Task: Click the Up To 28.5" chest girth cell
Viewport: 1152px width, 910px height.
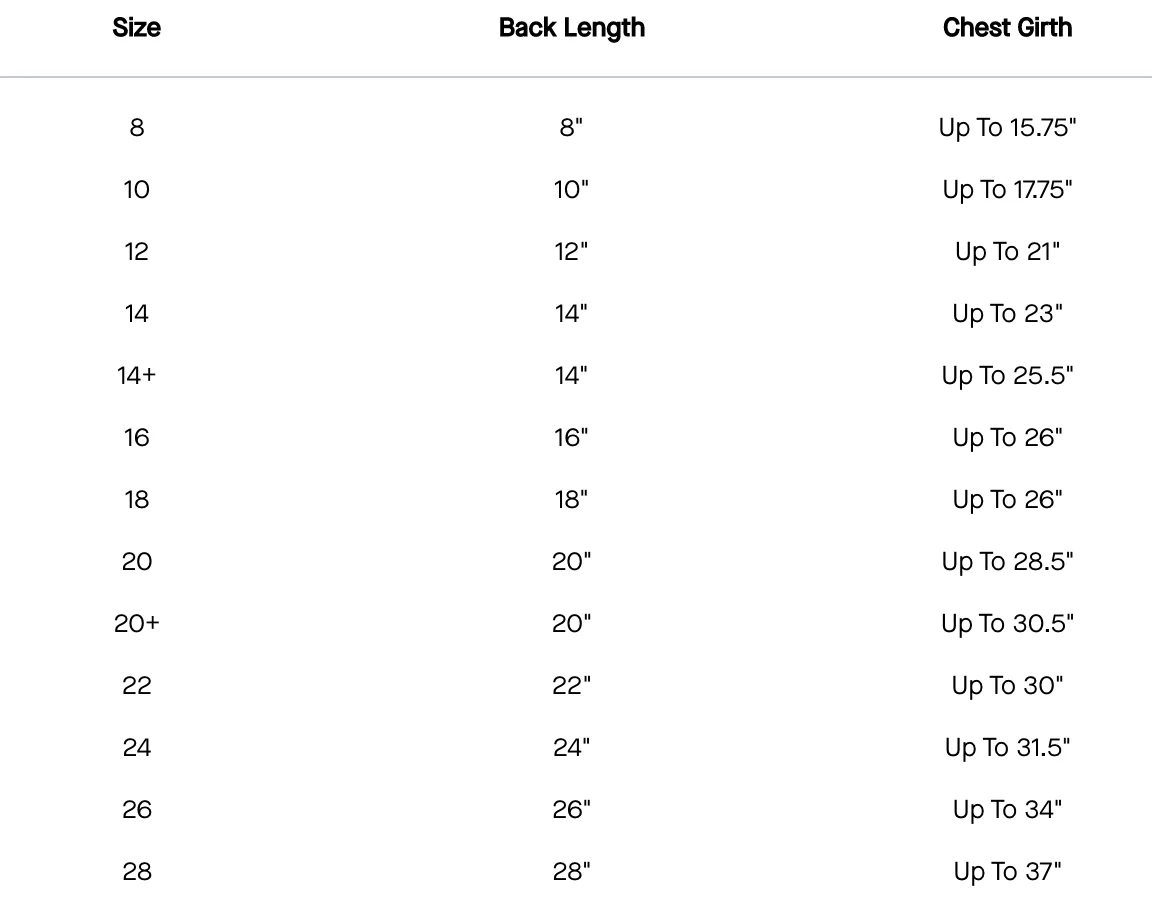Action: [1007, 562]
